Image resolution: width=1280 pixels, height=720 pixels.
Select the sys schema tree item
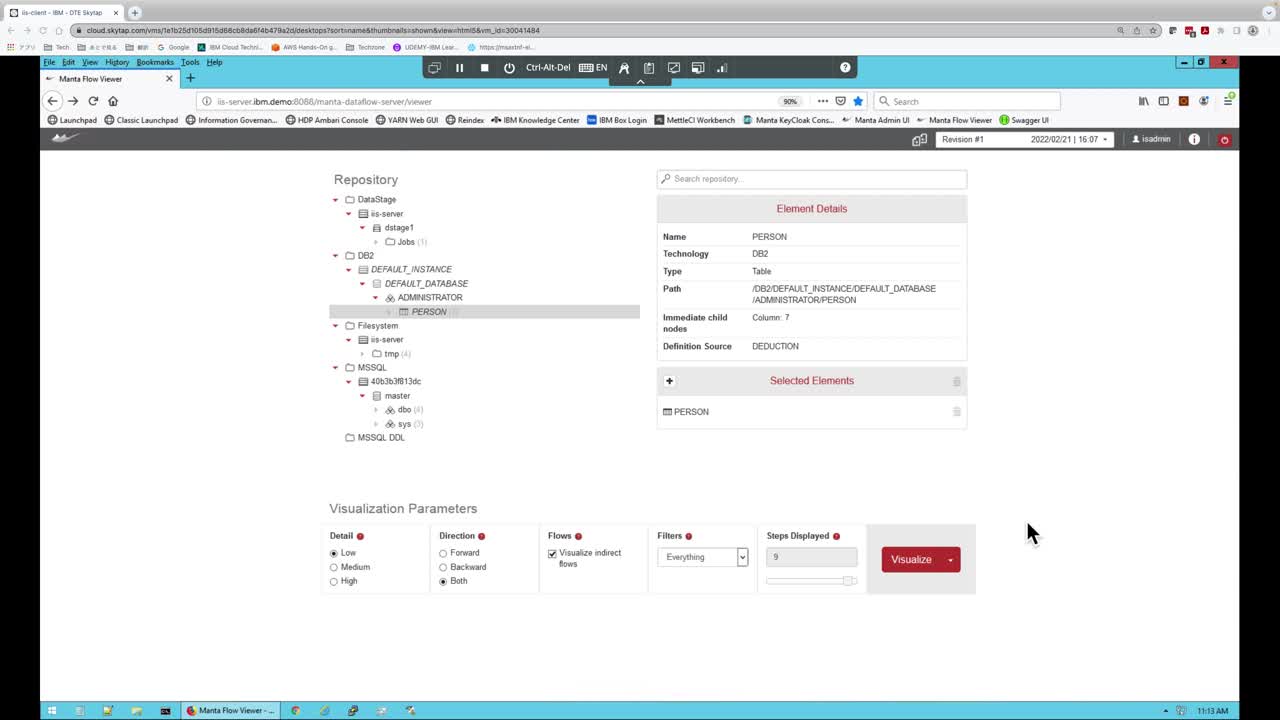click(x=404, y=424)
